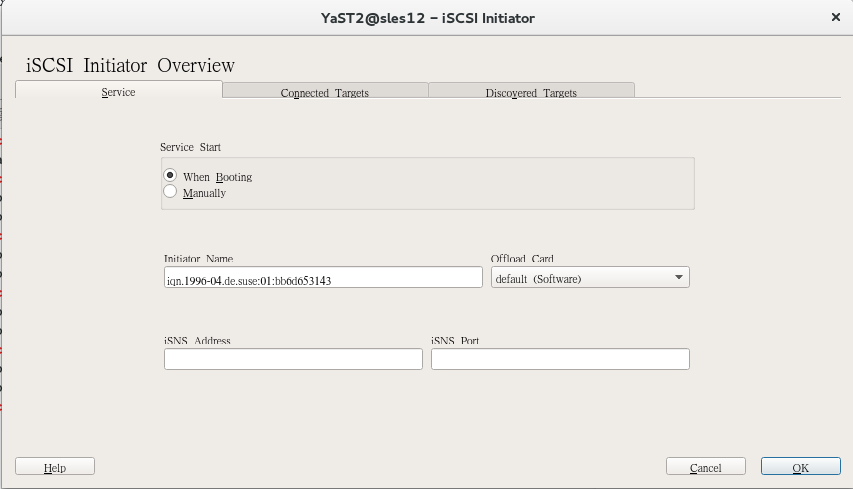Viewport: 853px width, 489px height.
Task: Click the iSNS Address field
Action: tap(293, 359)
